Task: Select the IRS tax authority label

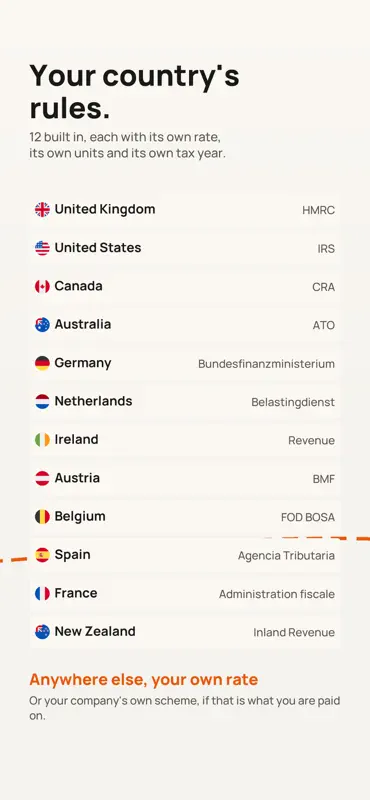Action: 326,249
